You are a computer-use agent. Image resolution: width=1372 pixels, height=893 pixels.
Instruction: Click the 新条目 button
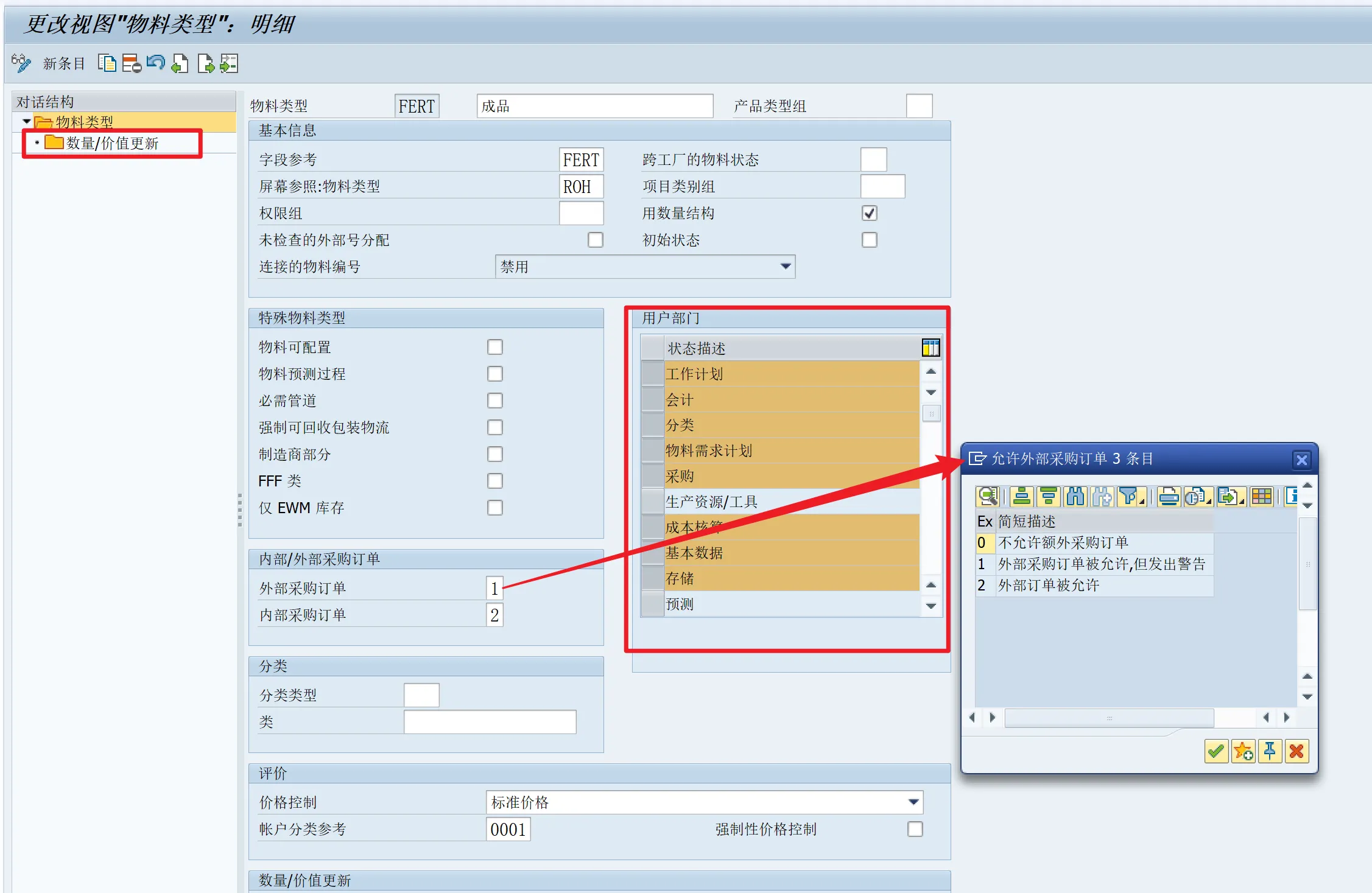(63, 63)
